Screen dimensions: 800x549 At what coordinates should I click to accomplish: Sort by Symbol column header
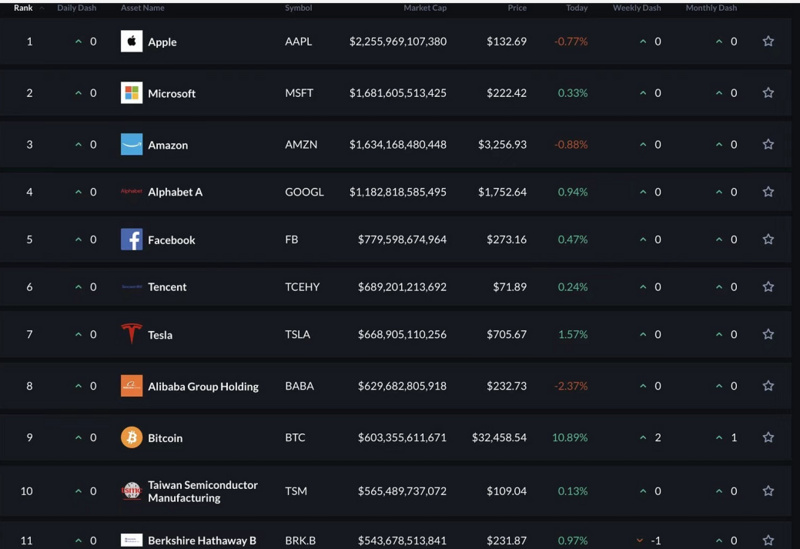(x=298, y=8)
